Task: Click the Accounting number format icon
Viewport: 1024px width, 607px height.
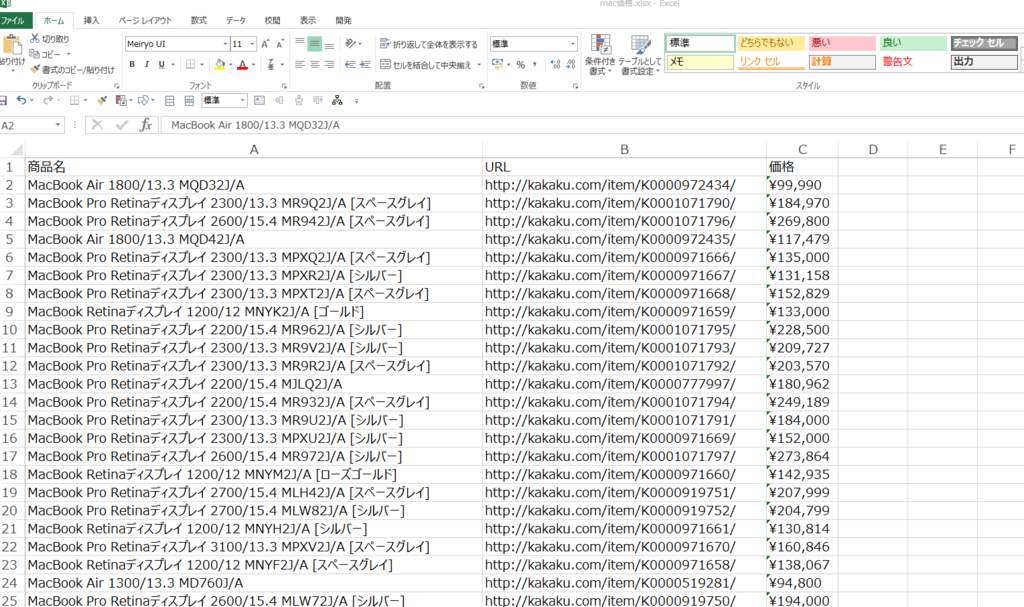Action: click(498, 64)
